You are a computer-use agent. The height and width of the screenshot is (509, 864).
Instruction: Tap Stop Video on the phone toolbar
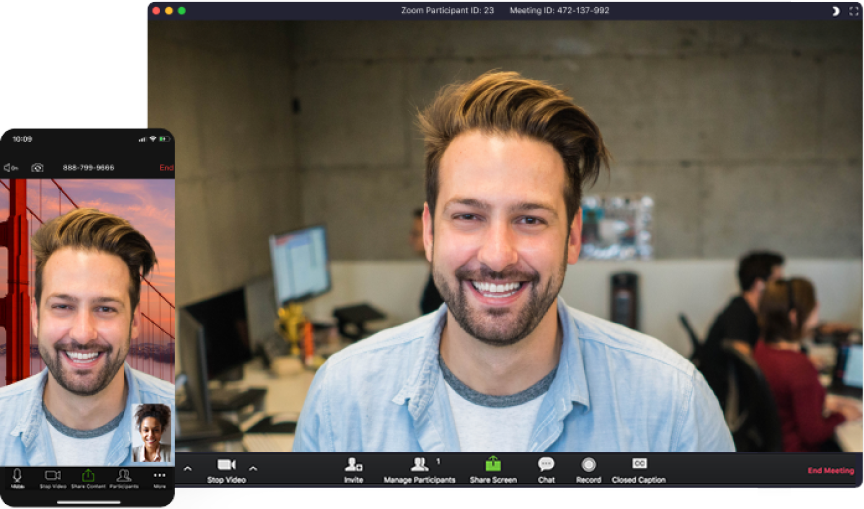[53, 479]
